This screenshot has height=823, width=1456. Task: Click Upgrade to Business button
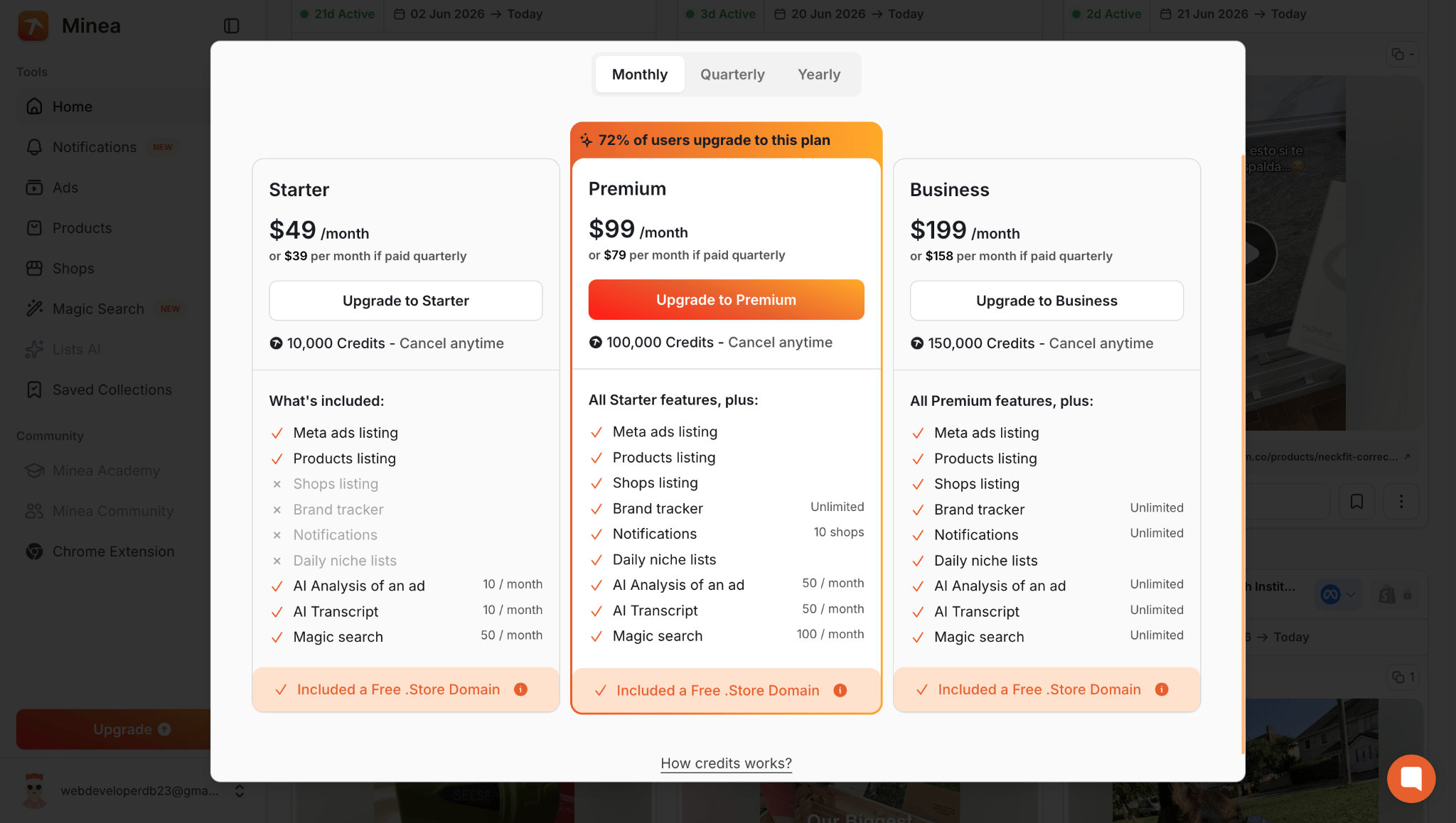(x=1046, y=301)
